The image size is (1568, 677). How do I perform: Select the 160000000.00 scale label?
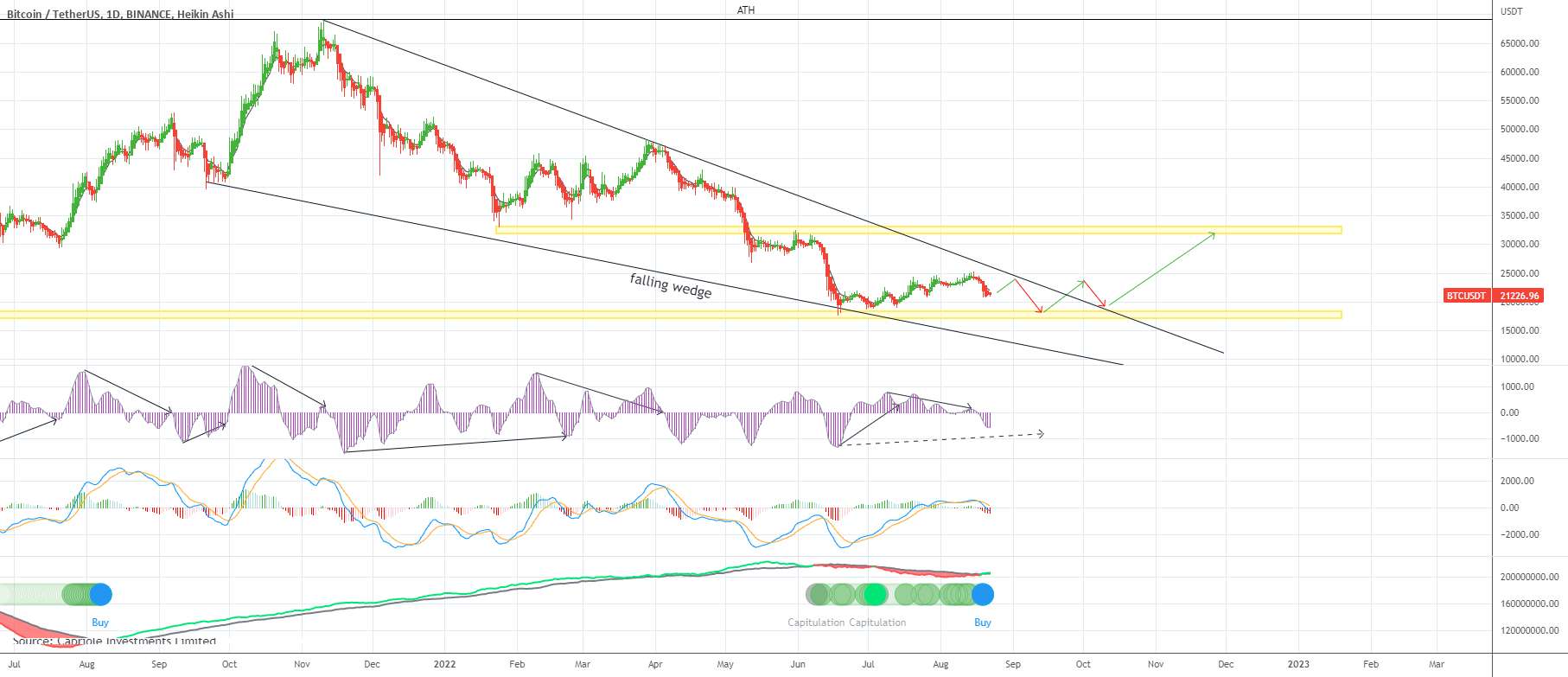coord(1530,604)
